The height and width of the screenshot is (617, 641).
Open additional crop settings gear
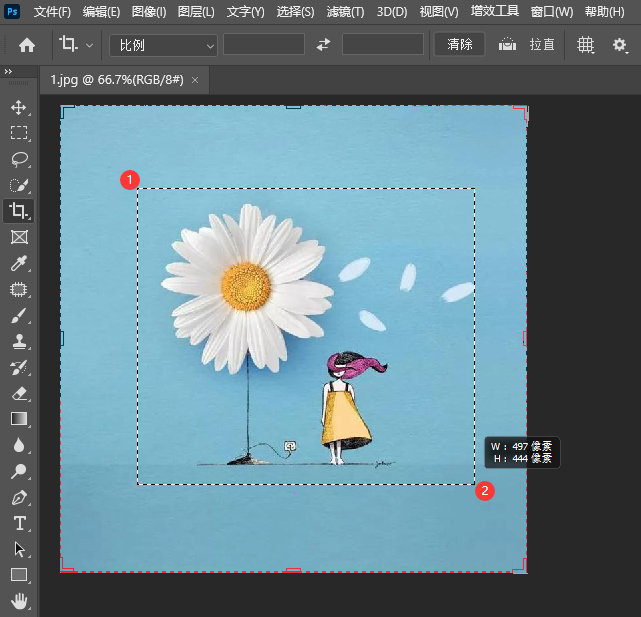coord(619,45)
